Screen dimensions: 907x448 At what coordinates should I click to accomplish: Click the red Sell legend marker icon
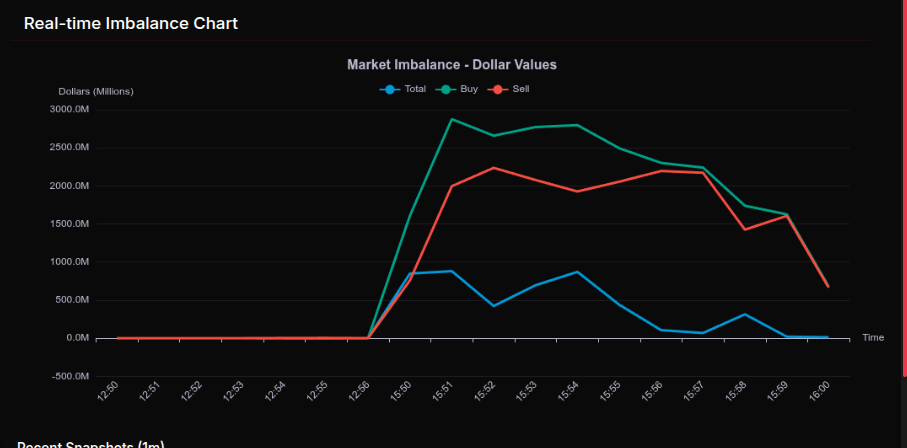498,89
